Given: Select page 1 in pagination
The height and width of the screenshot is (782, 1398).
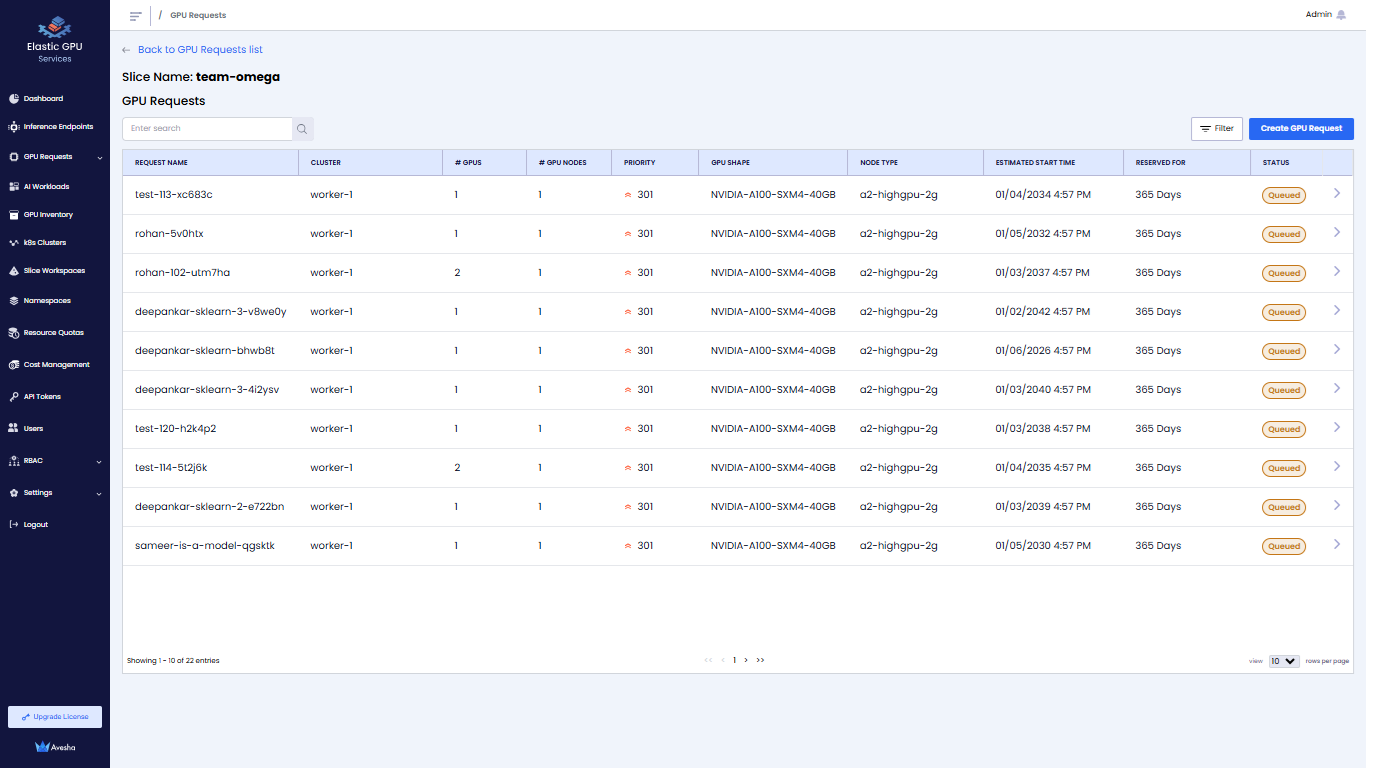Looking at the screenshot, I should [734, 661].
